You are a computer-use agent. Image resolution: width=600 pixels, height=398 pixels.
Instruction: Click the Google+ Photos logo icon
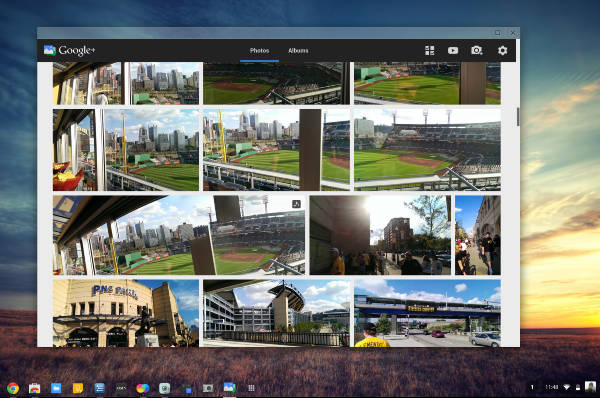click(x=50, y=50)
